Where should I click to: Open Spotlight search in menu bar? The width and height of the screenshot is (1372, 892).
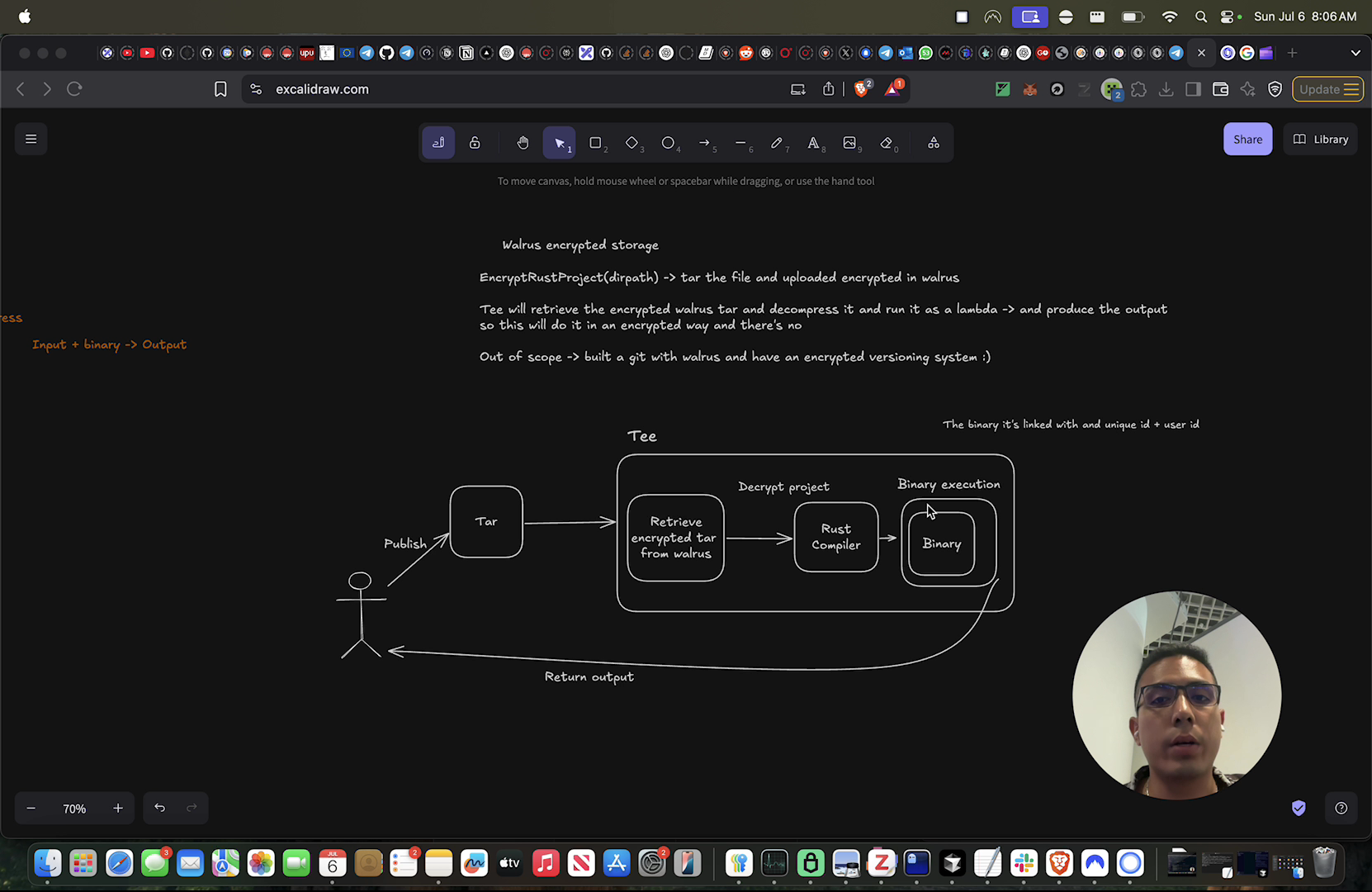pyautogui.click(x=1201, y=17)
